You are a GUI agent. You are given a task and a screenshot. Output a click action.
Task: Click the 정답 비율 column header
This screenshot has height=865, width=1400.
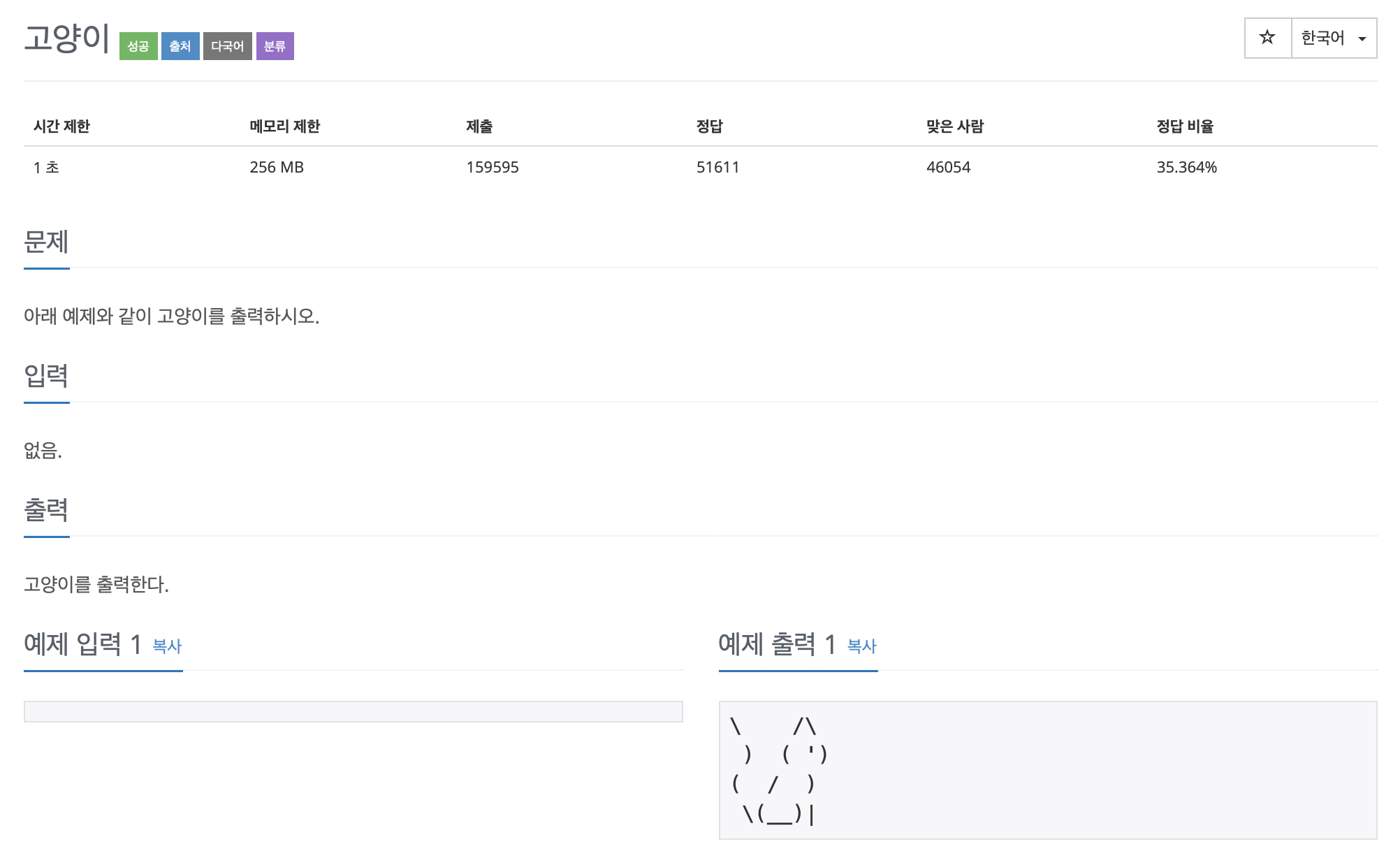click(x=1185, y=126)
